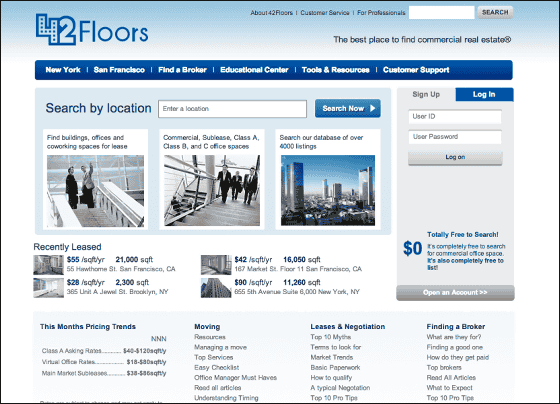560x404 pixels.
Task: Open the Easy Checklist link
Action: coord(216,368)
